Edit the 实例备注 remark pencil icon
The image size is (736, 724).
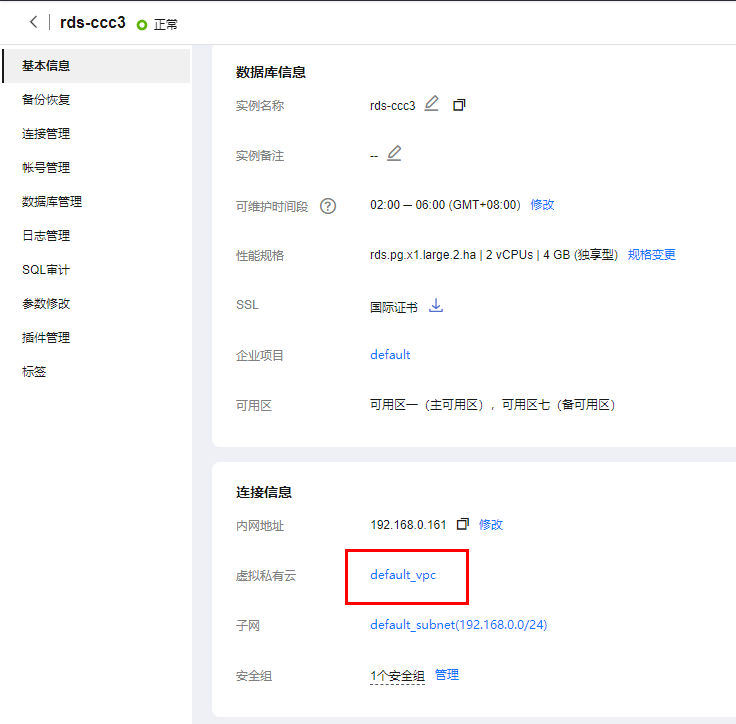point(394,154)
